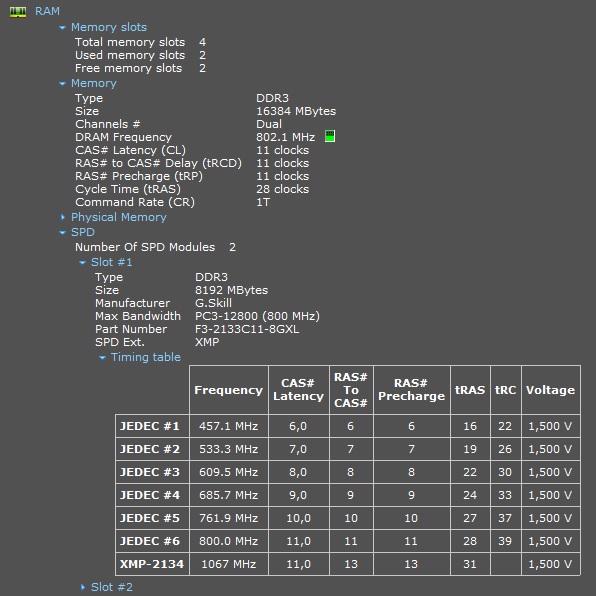Screen dimensions: 596x596
Task: Expand the Physical Memory section
Action: (x=63, y=217)
